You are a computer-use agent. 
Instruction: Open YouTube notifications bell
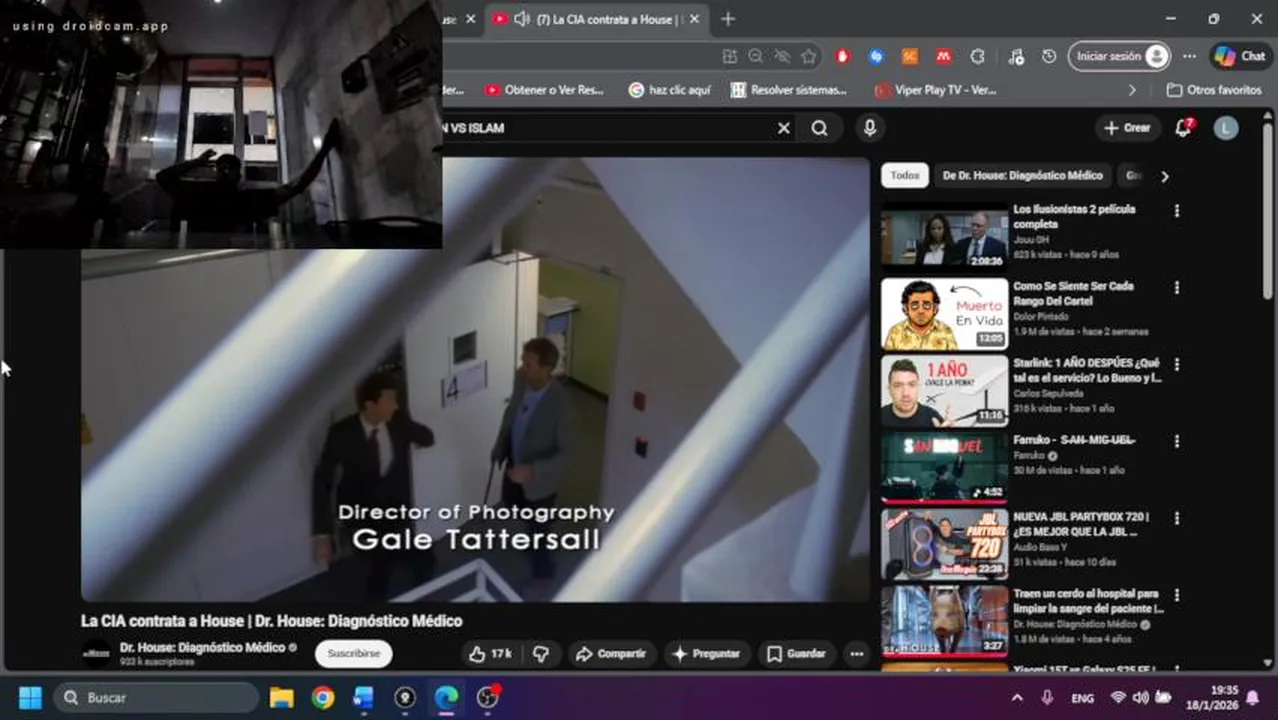click(1183, 128)
